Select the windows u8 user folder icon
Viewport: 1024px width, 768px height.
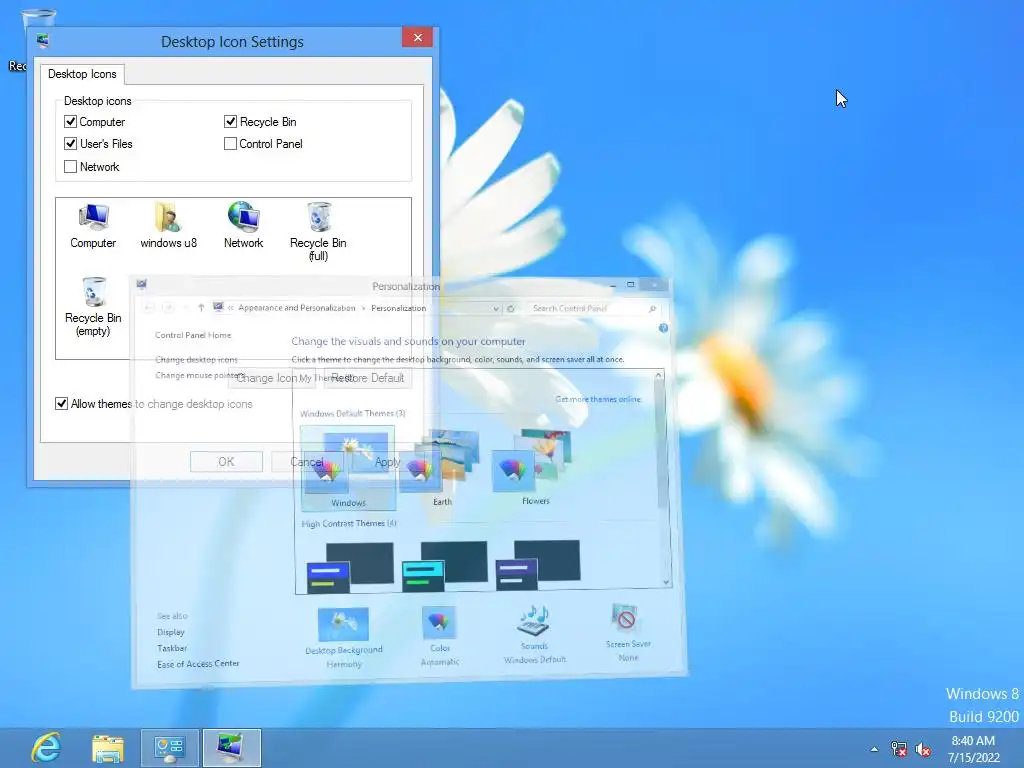click(168, 226)
